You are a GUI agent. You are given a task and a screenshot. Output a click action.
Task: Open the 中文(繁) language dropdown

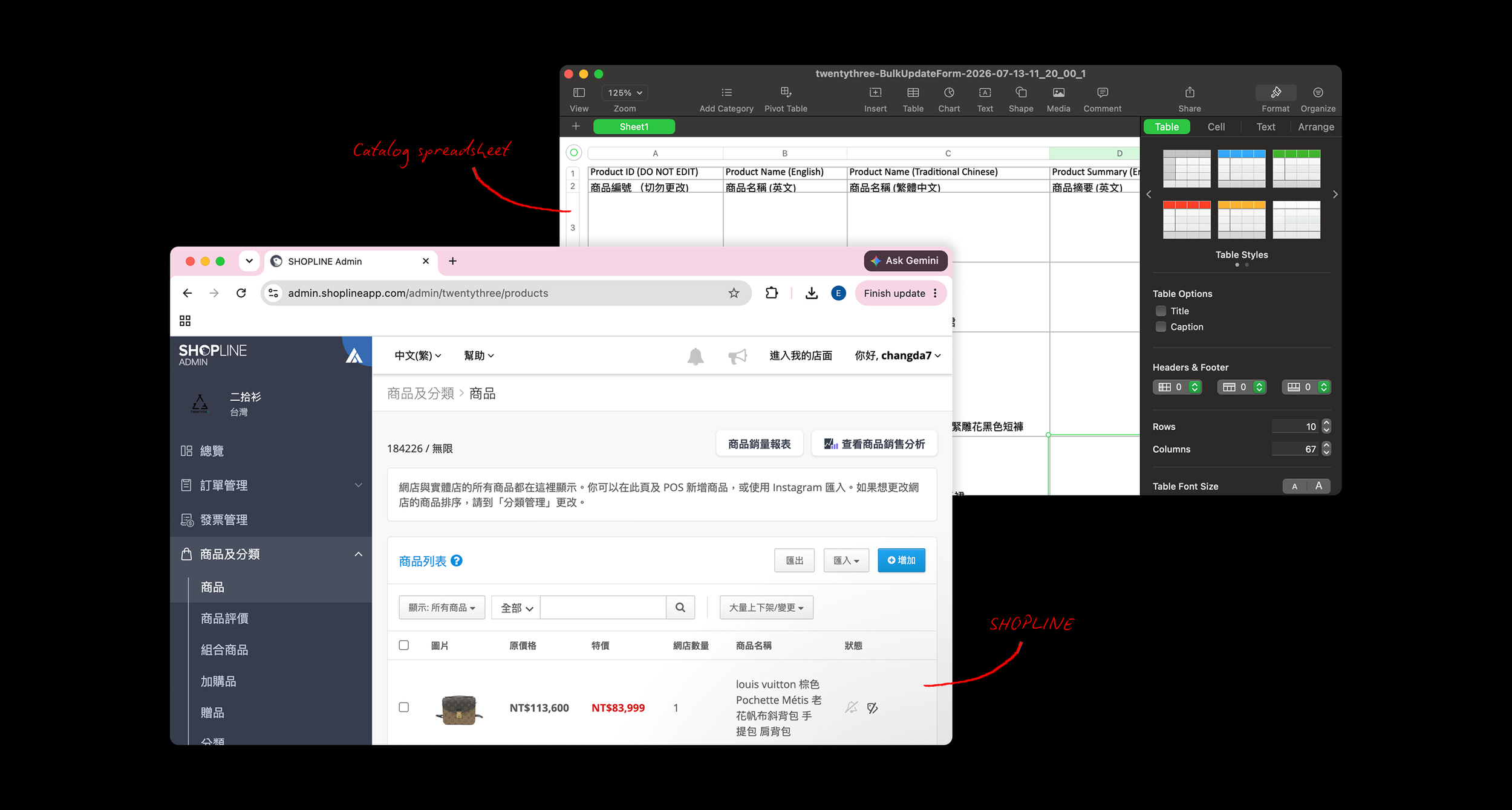coord(418,356)
